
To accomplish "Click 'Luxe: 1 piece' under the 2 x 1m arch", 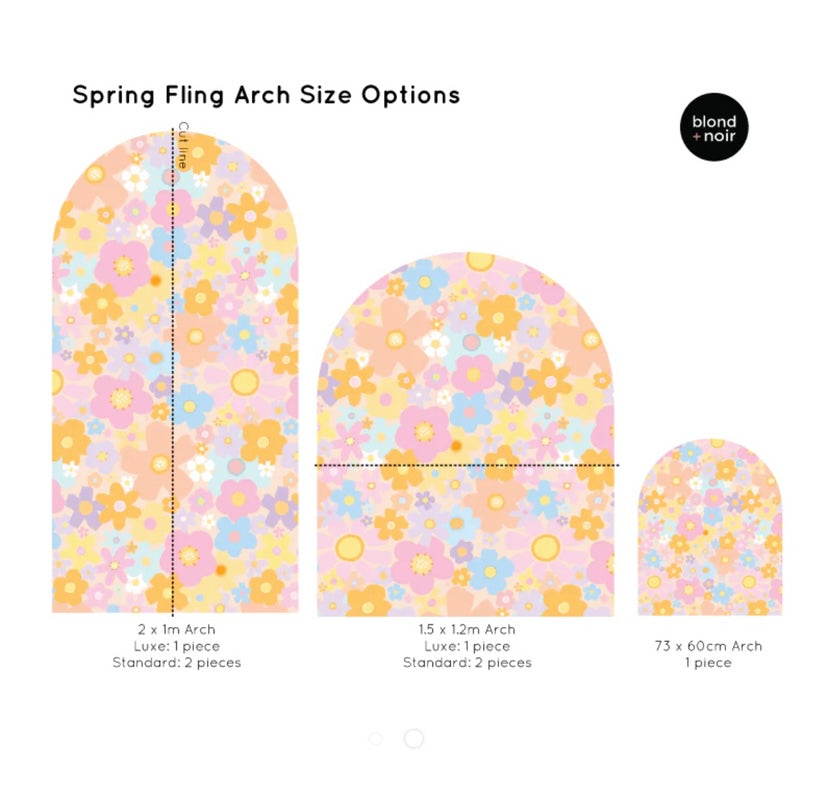I will pyautogui.click(x=176, y=646).
